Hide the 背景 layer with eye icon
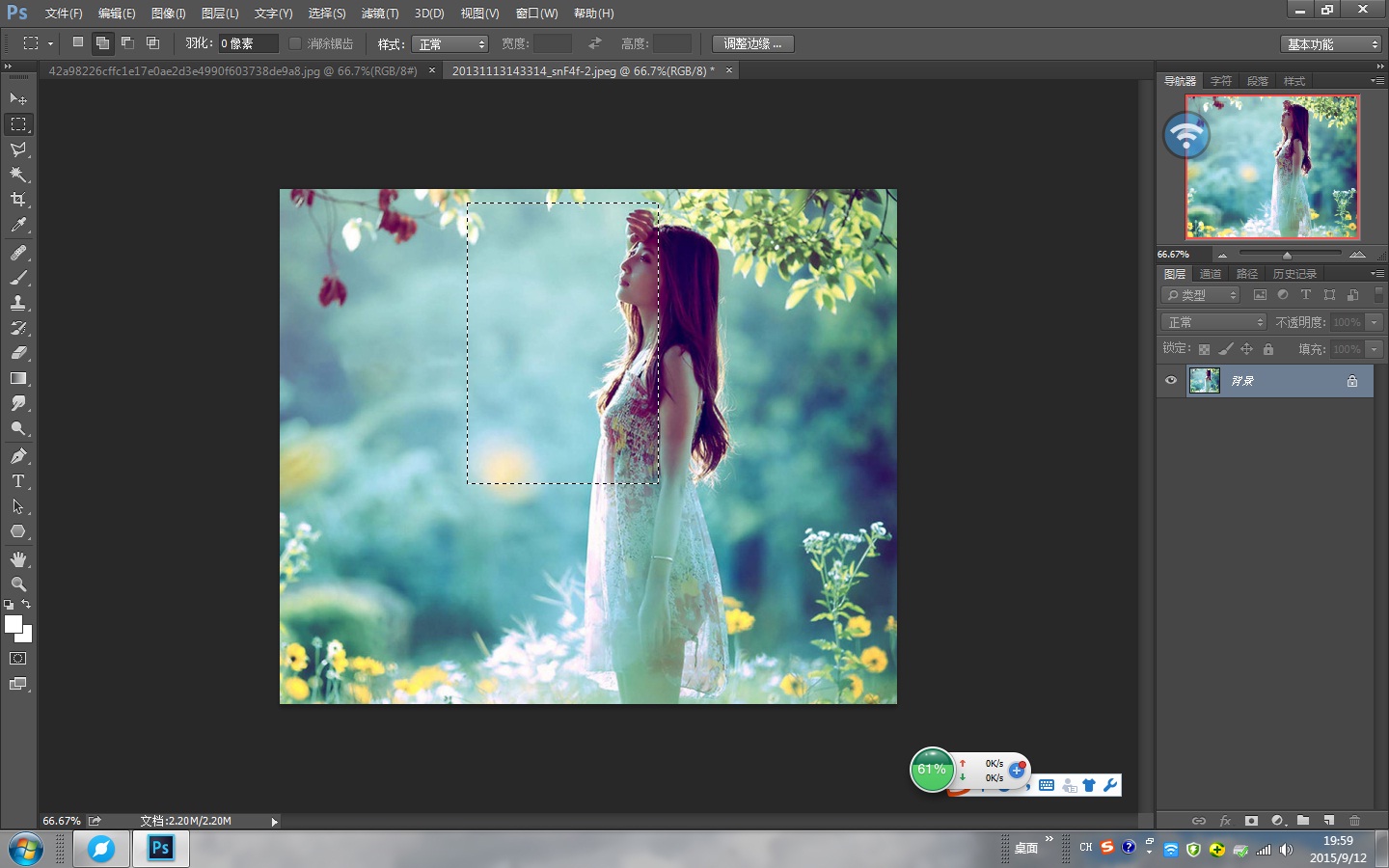The image size is (1389, 868). click(x=1171, y=380)
